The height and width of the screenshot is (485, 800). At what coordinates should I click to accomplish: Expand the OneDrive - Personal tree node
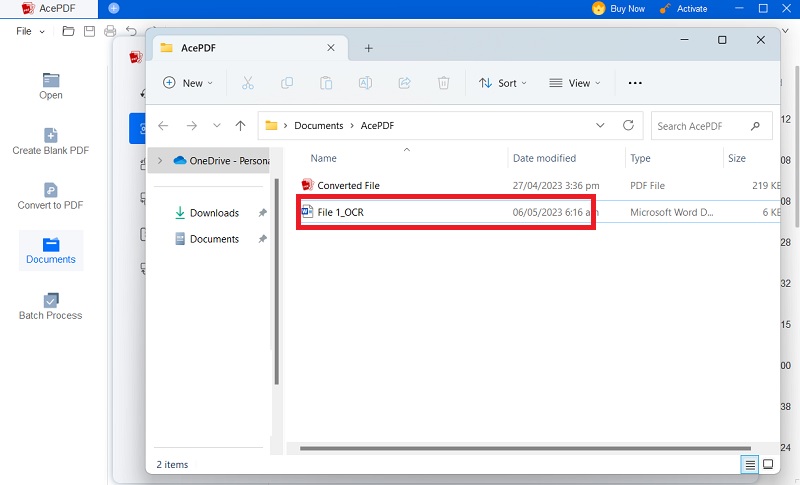(x=160, y=161)
